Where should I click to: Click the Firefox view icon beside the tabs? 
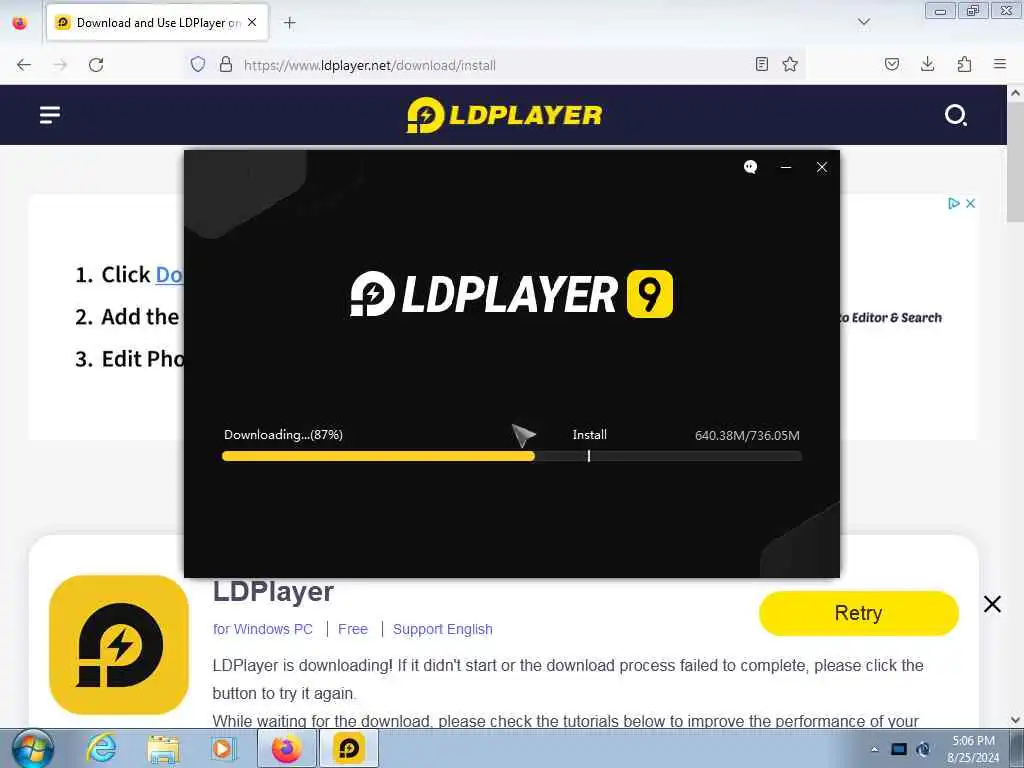[x=20, y=23]
